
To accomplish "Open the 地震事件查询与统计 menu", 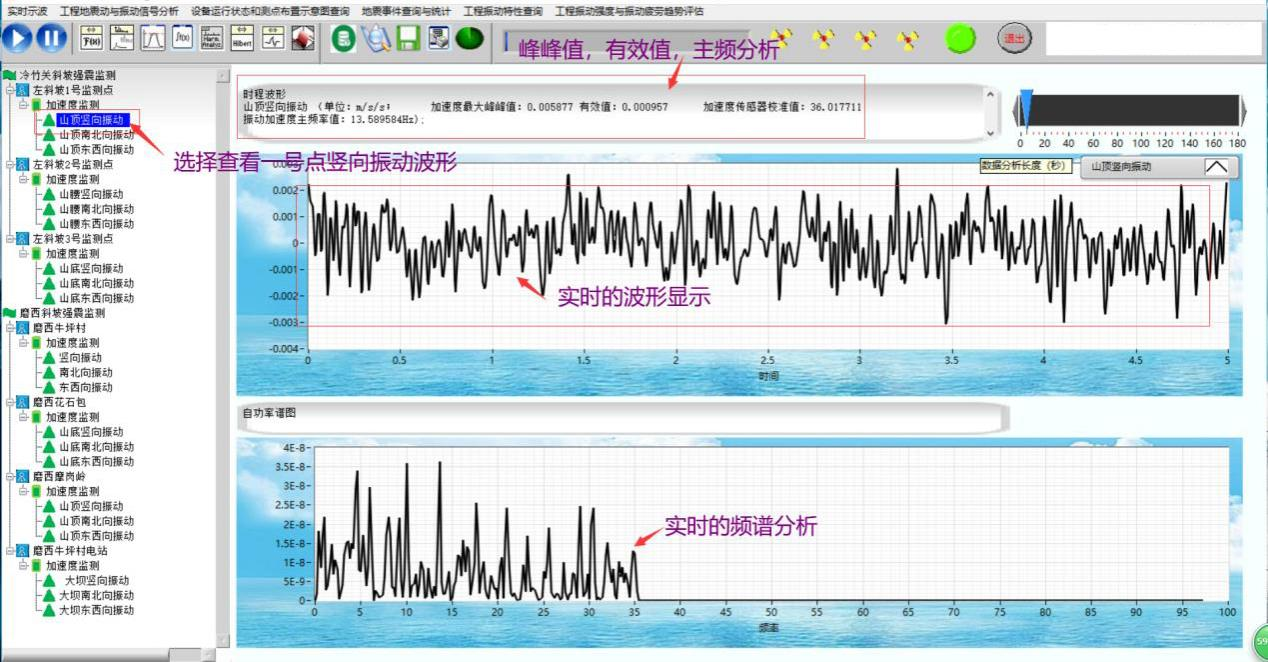I will (x=406, y=11).
